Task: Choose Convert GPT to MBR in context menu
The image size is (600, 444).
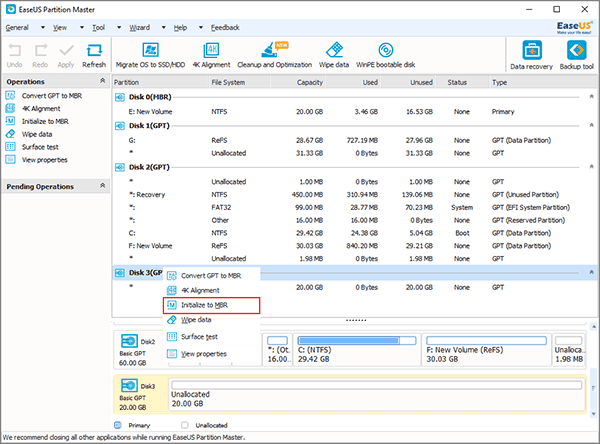Action: click(212, 276)
